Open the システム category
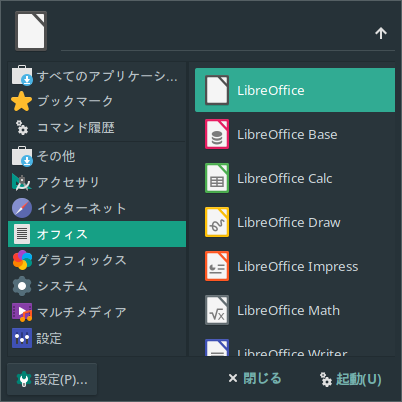Screen dimensions: 402x402 tap(97, 286)
